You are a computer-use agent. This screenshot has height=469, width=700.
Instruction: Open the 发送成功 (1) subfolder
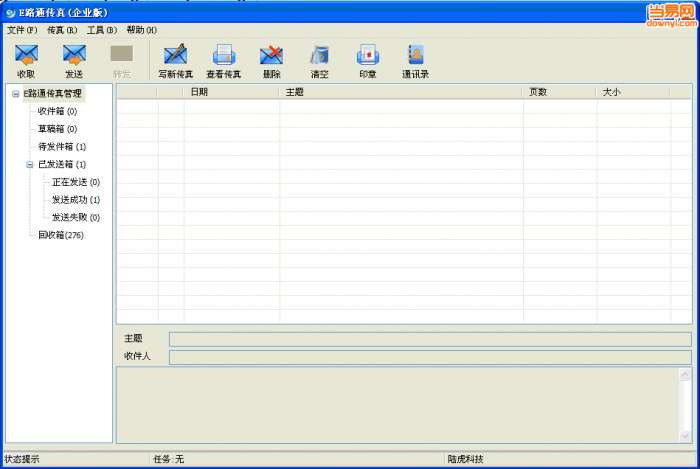(76, 199)
